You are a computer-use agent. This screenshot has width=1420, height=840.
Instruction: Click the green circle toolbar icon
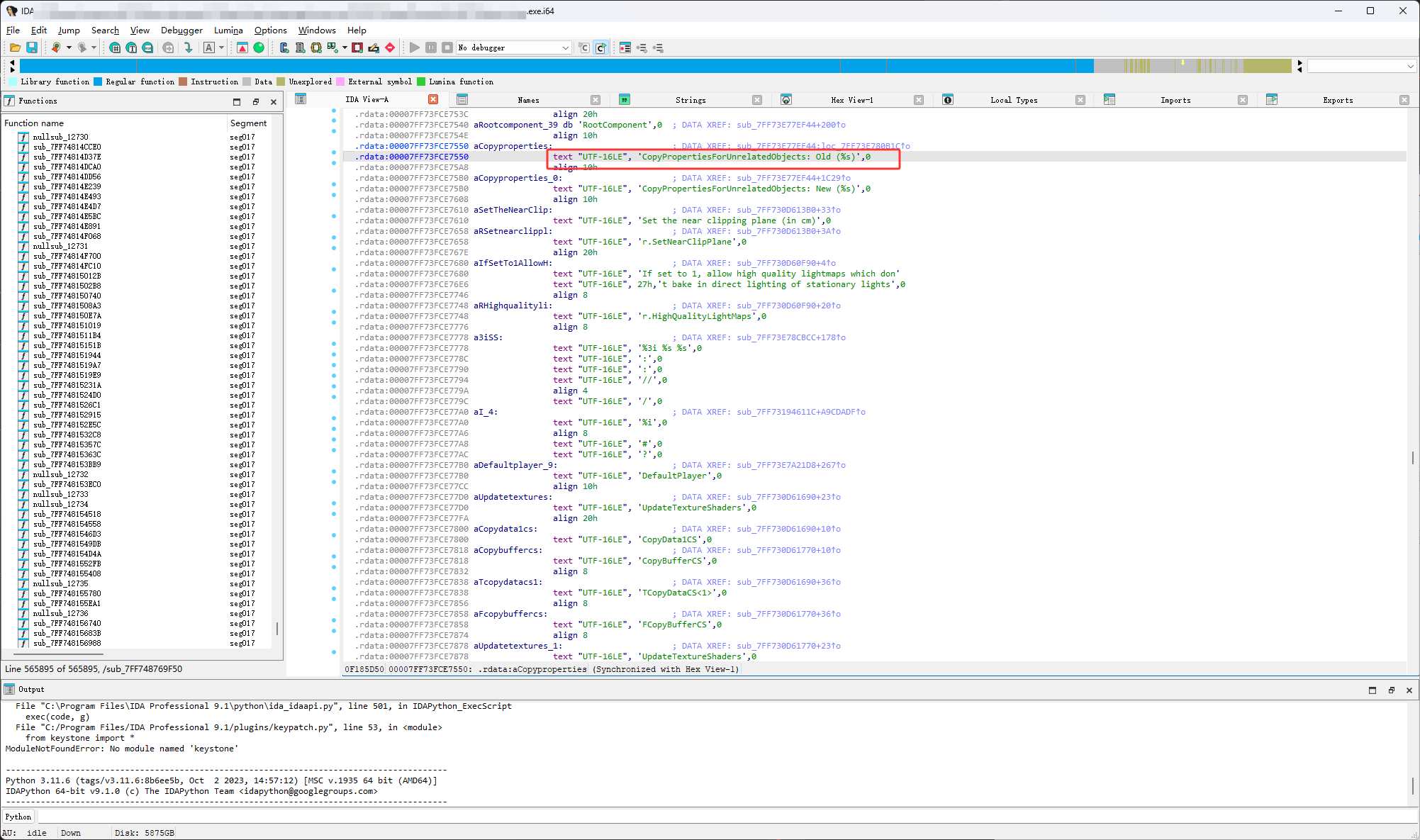pyautogui.click(x=259, y=47)
